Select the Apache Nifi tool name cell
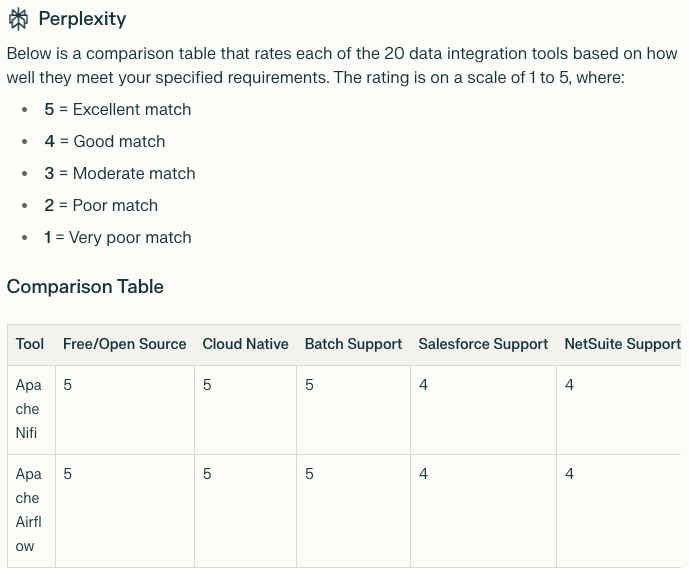 click(x=28, y=409)
